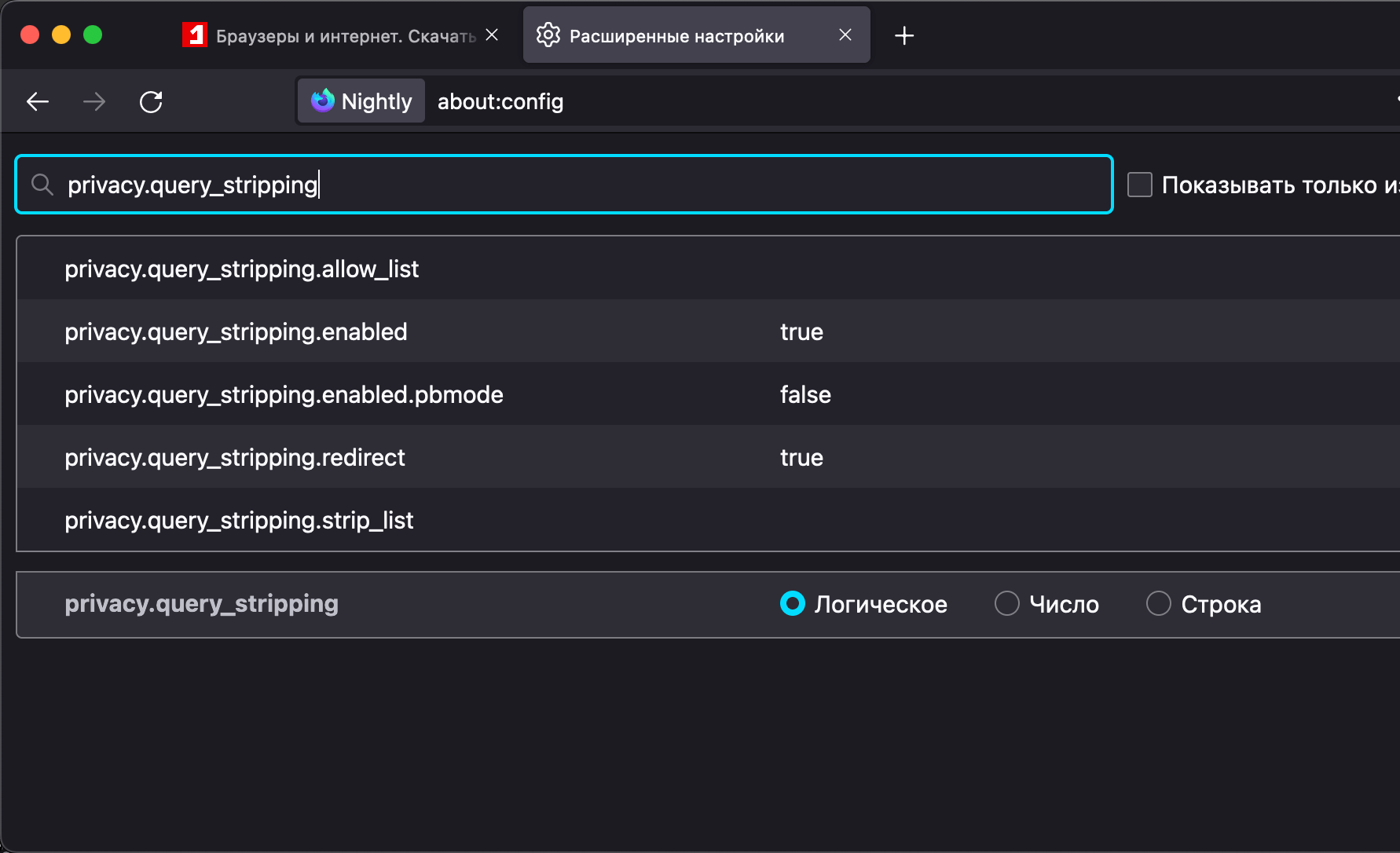Select the 'Число' value type

[1006, 603]
